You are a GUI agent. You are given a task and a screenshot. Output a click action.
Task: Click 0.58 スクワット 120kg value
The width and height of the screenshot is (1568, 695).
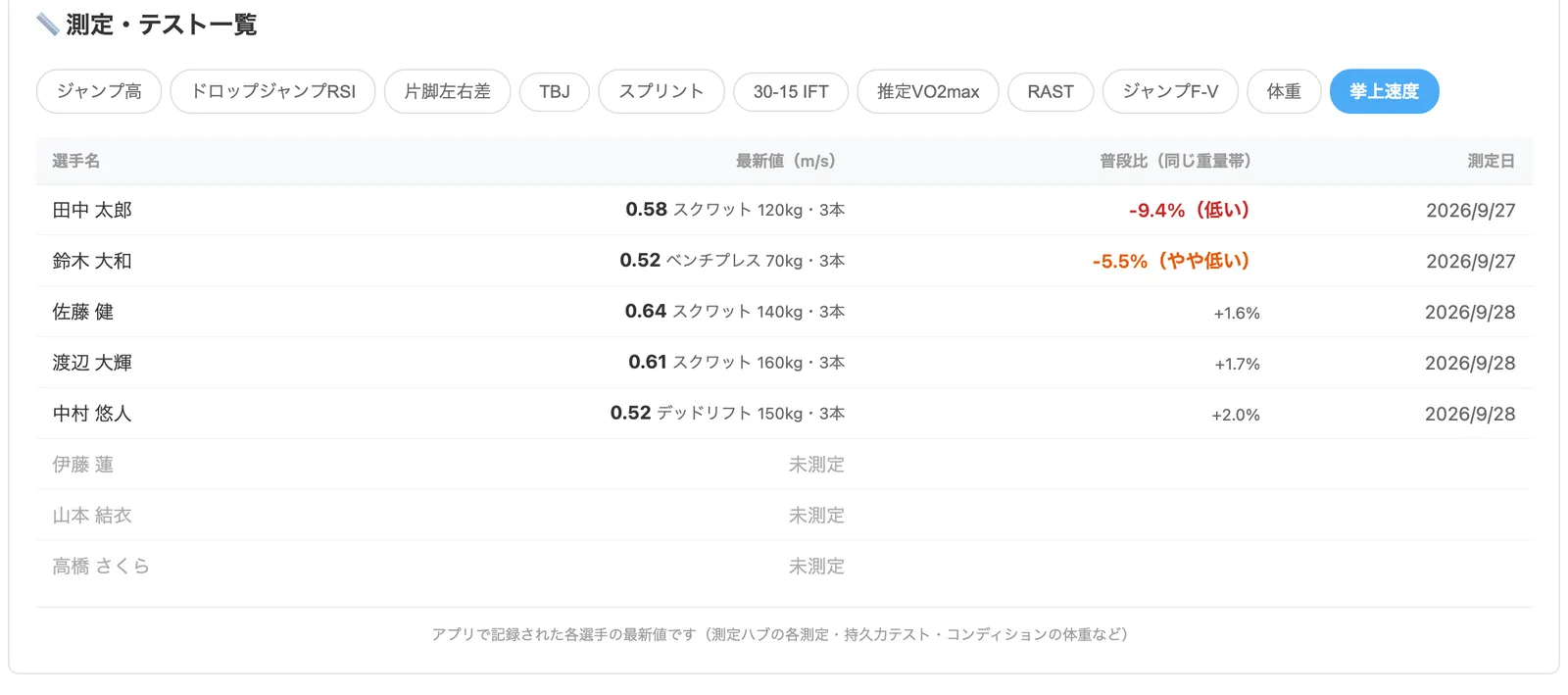(x=735, y=210)
